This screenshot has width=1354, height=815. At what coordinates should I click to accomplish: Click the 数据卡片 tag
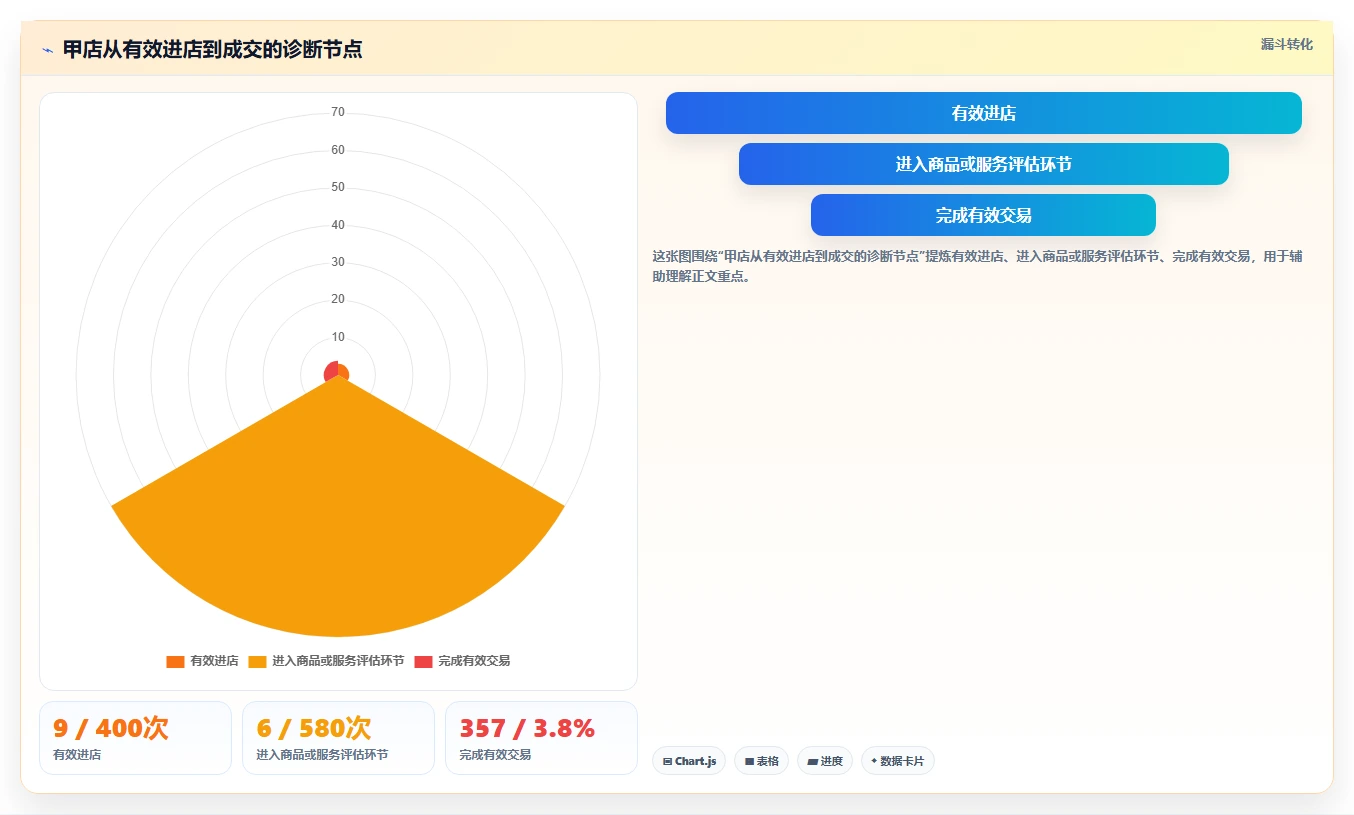[x=898, y=761]
